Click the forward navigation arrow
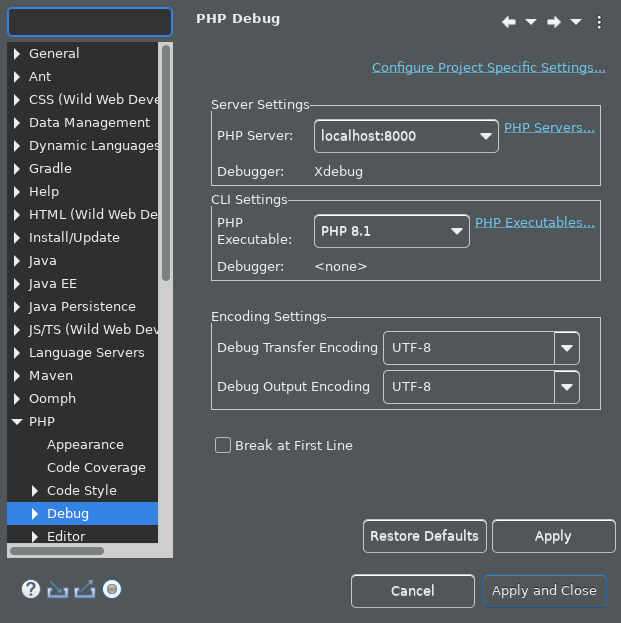621x623 pixels. (553, 22)
